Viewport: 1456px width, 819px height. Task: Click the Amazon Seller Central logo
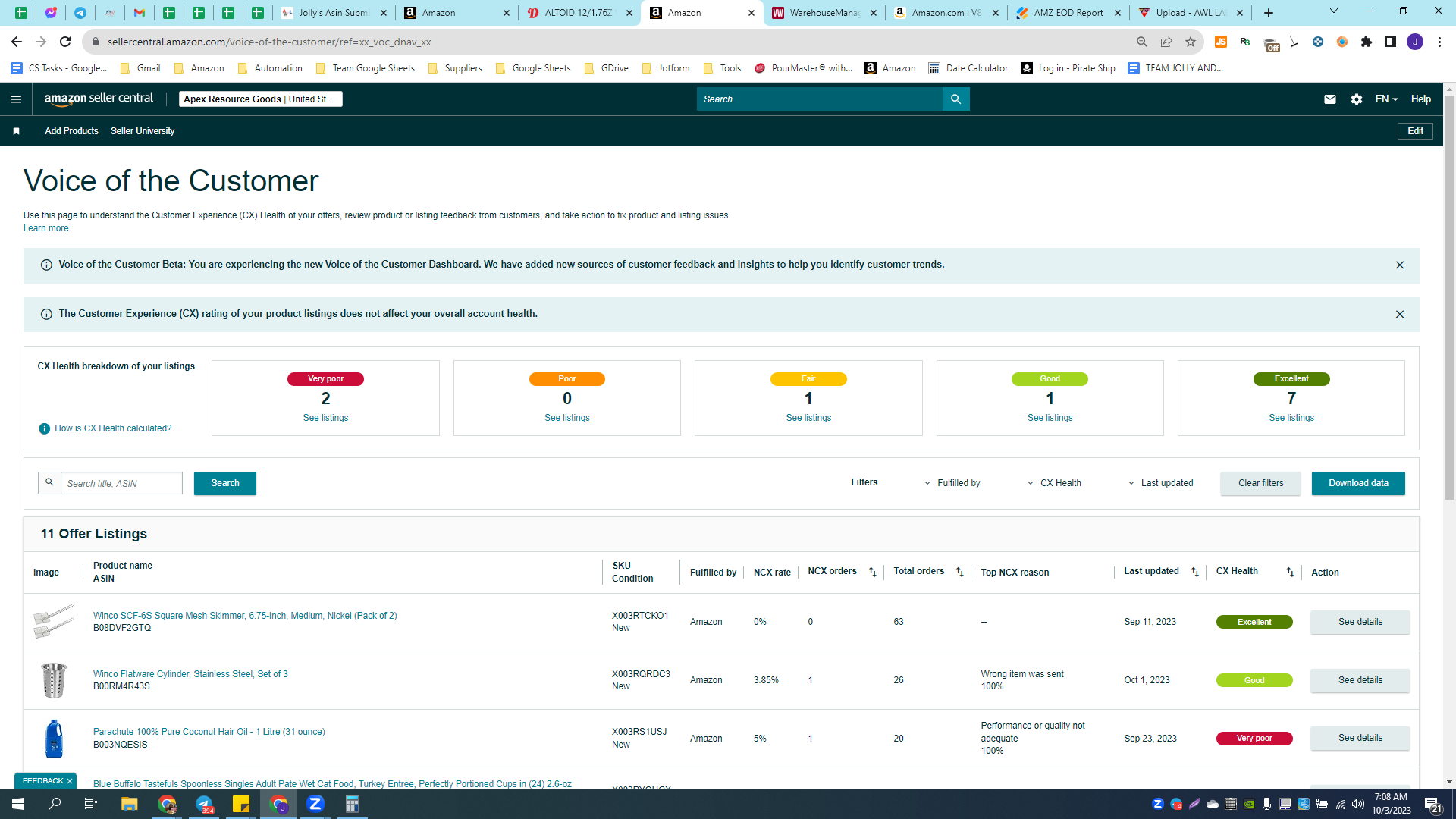tap(99, 99)
